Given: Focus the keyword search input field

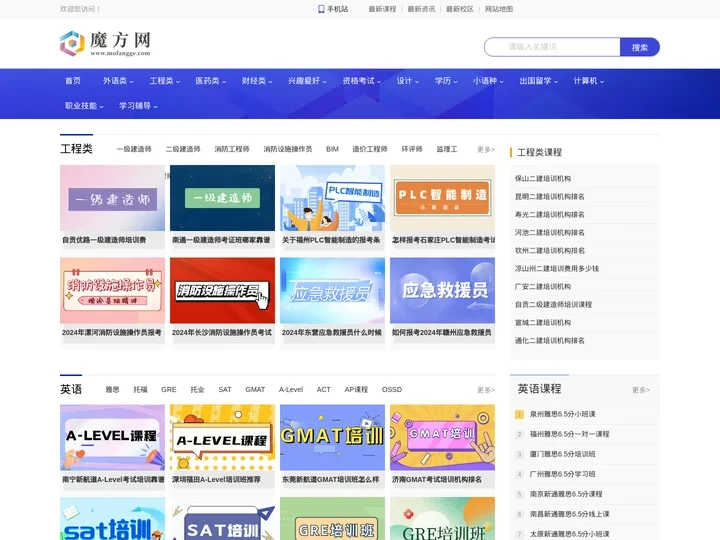Looking at the screenshot, I should click(x=552, y=47).
